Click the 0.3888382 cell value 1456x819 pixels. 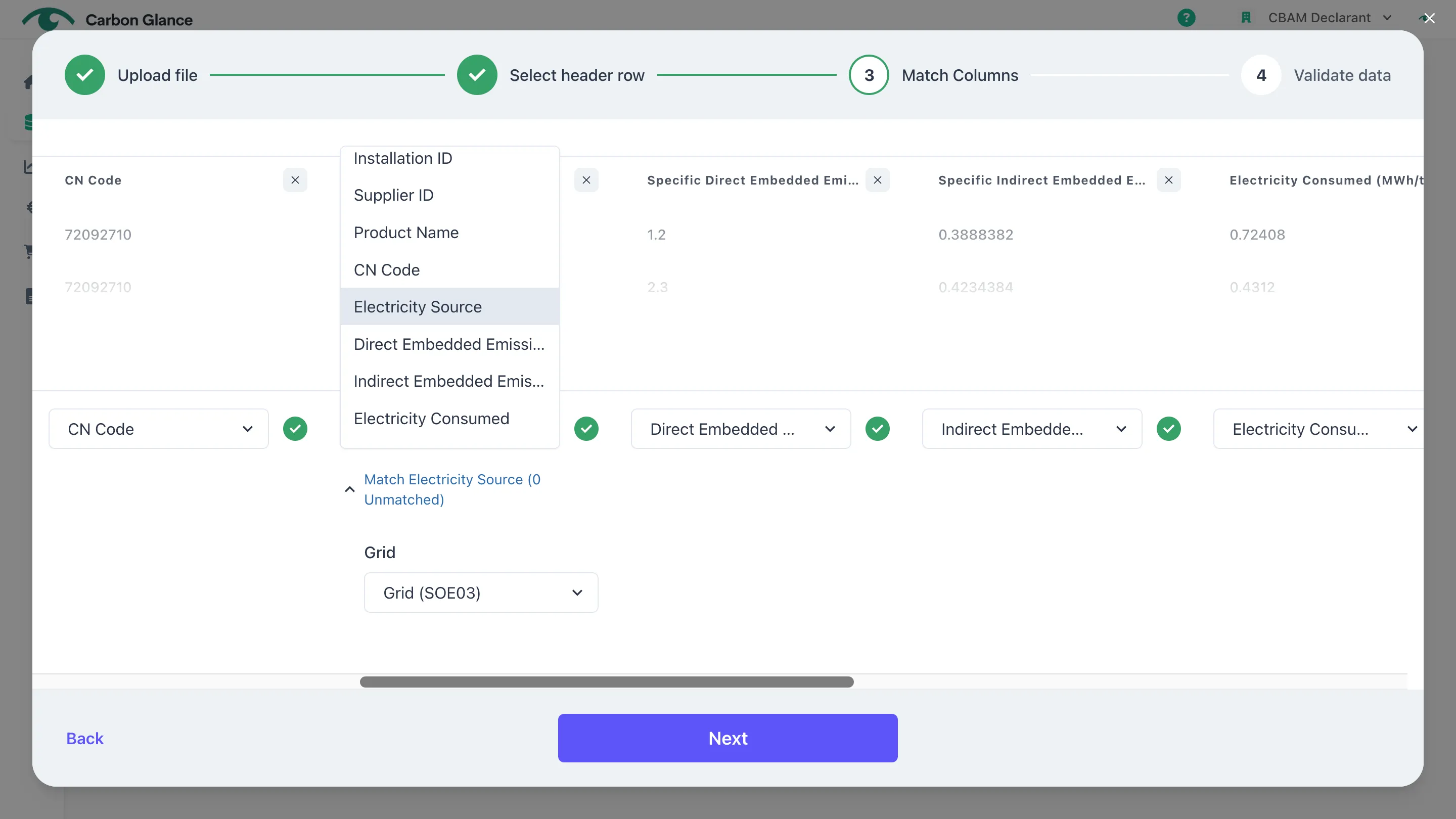pos(976,235)
